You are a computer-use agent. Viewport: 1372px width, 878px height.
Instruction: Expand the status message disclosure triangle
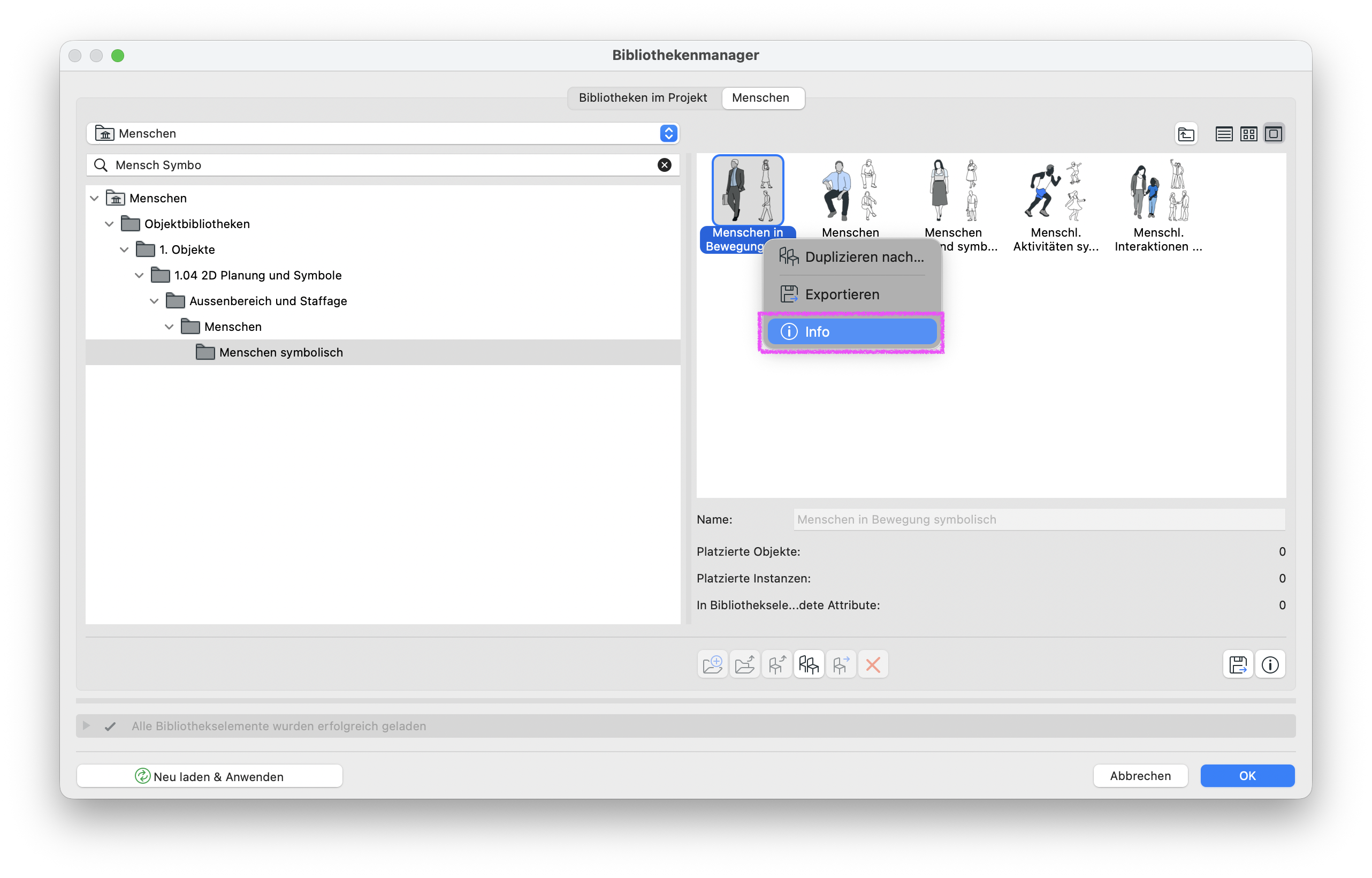tap(87, 726)
